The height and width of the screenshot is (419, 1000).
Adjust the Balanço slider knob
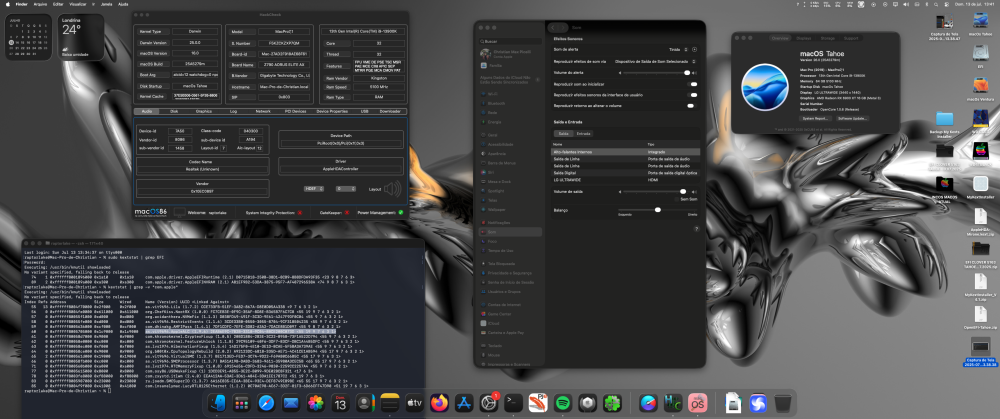tap(658, 209)
